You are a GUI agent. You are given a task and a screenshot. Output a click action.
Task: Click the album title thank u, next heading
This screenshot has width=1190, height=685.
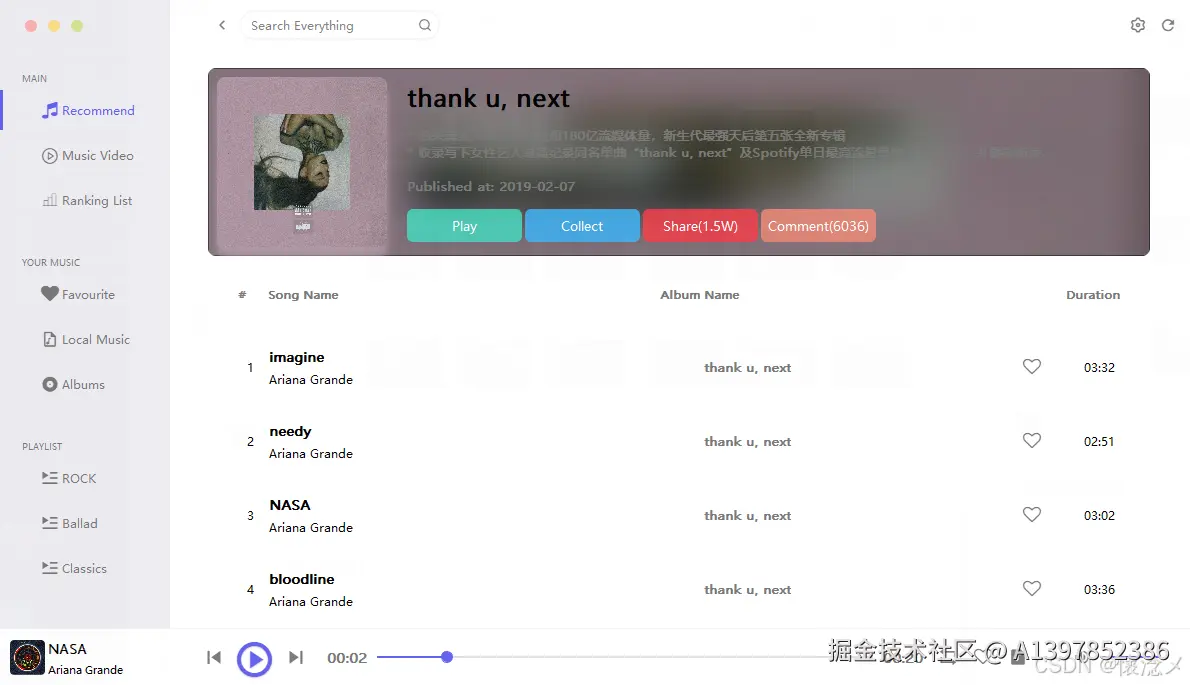(488, 99)
